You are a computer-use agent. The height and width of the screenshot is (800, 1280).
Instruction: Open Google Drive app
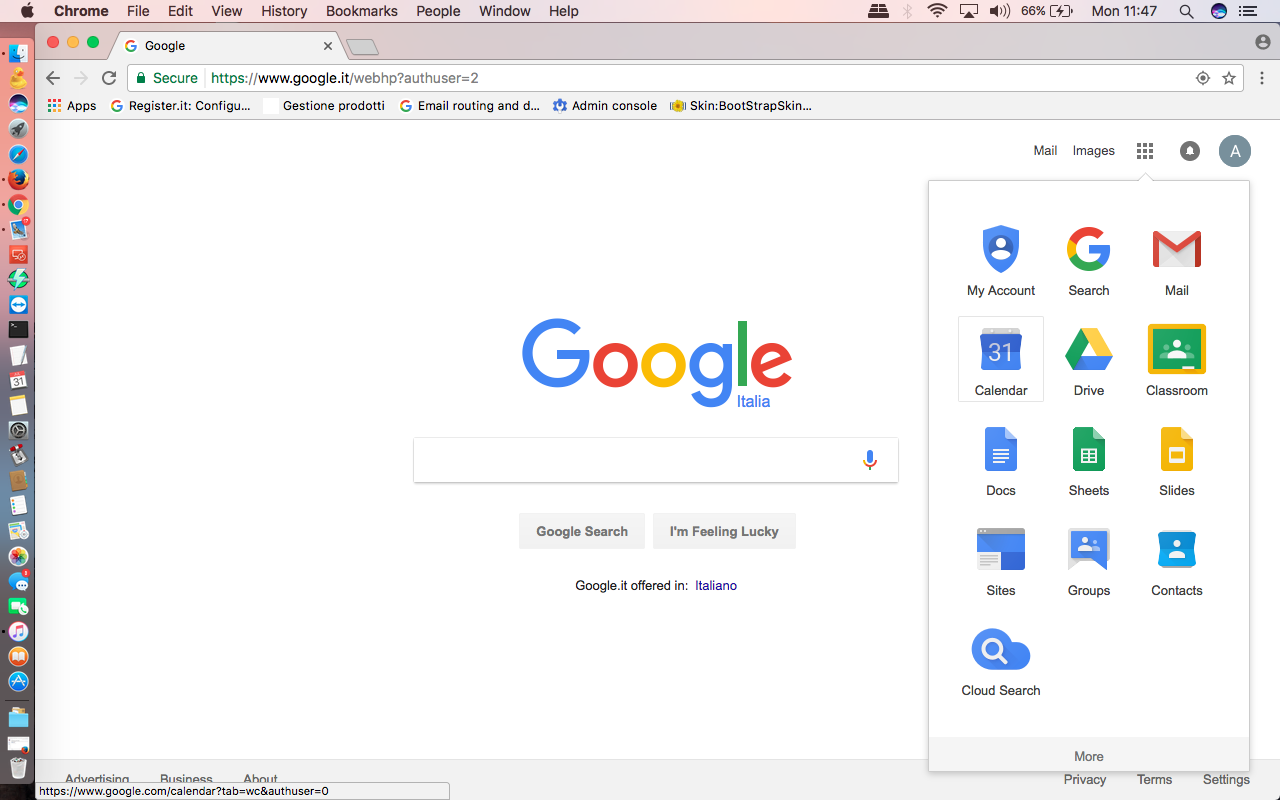(x=1089, y=360)
